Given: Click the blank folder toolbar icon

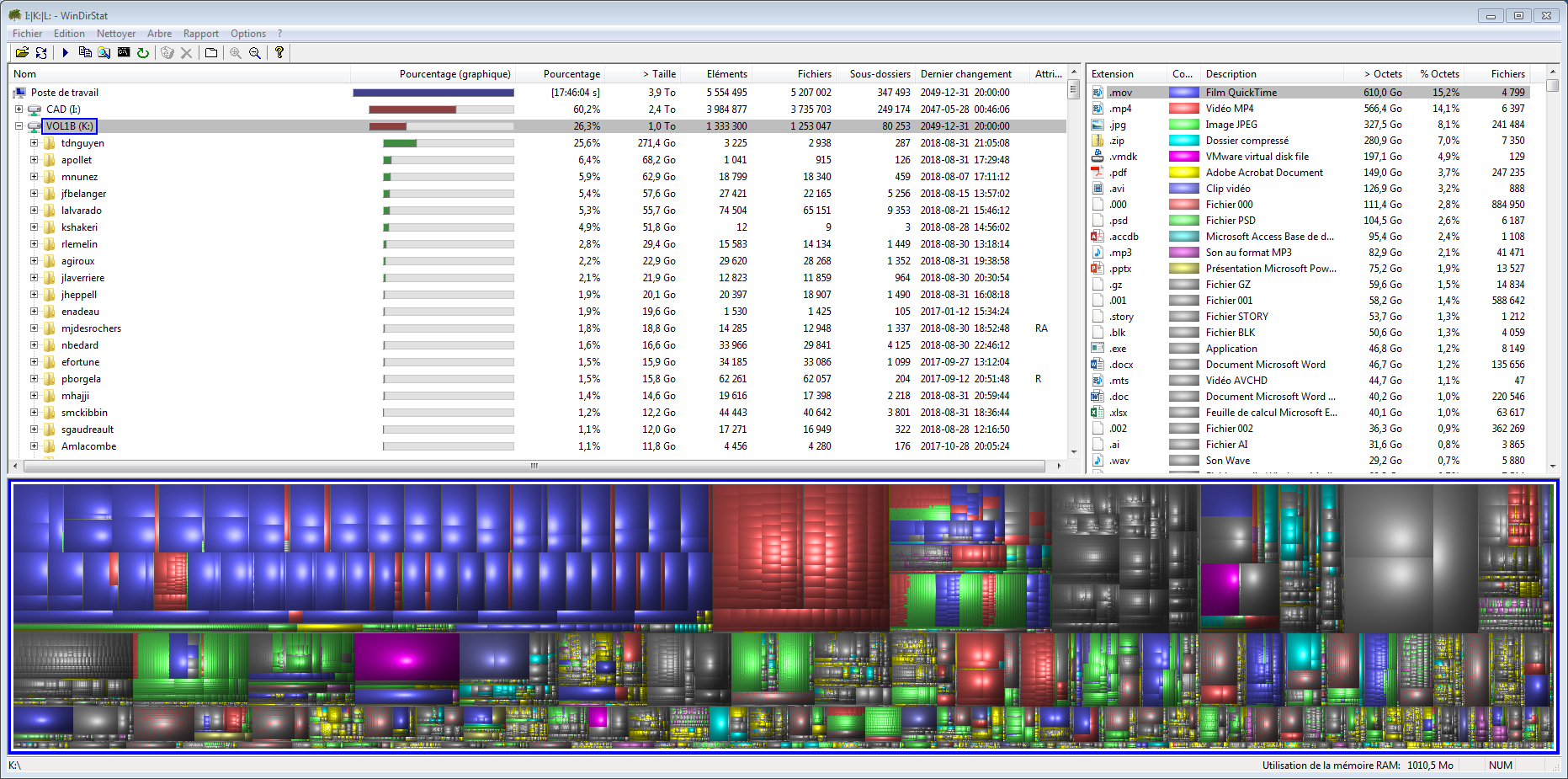Looking at the screenshot, I should (x=211, y=52).
